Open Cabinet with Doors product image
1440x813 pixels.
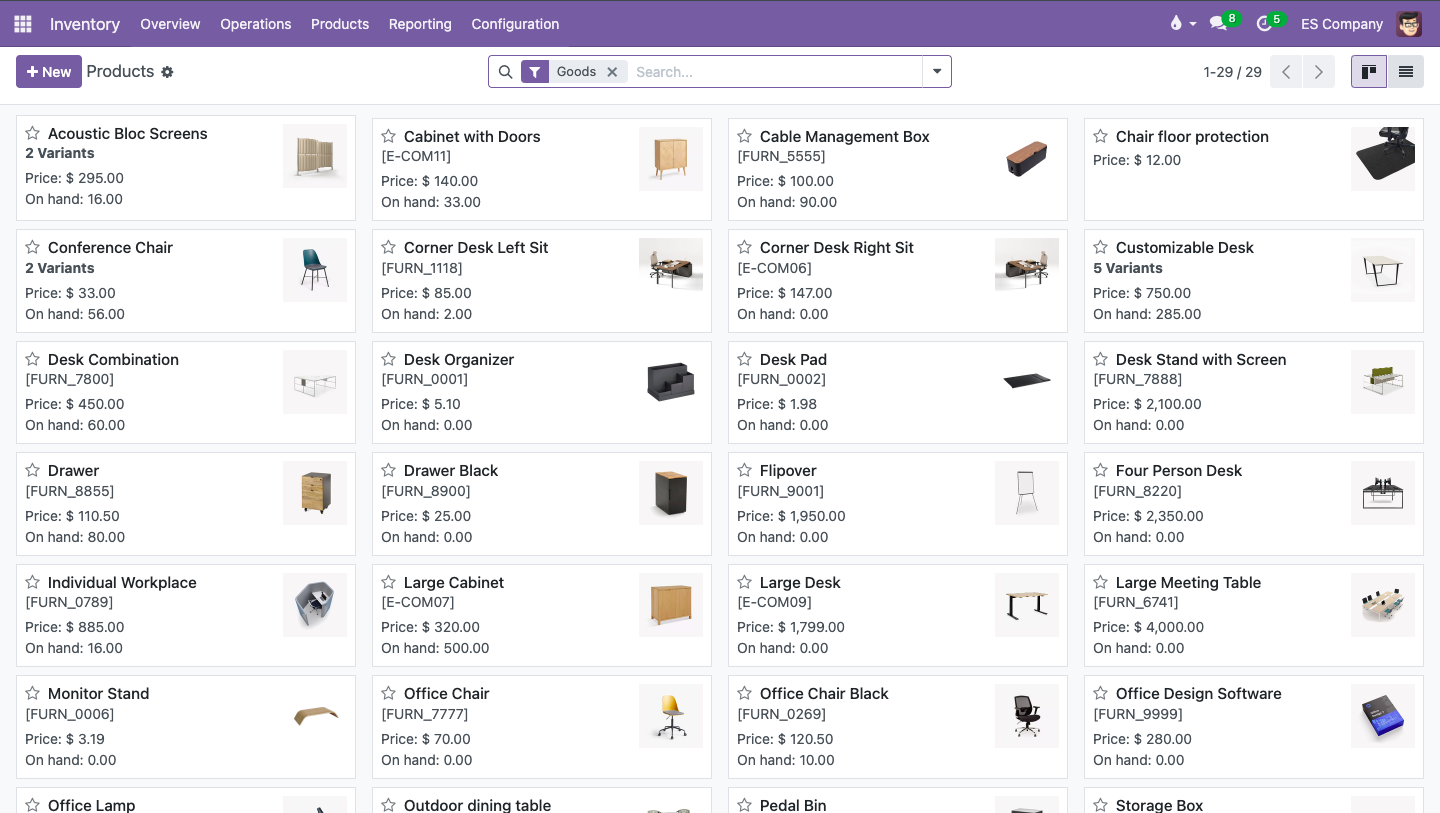pyautogui.click(x=671, y=159)
